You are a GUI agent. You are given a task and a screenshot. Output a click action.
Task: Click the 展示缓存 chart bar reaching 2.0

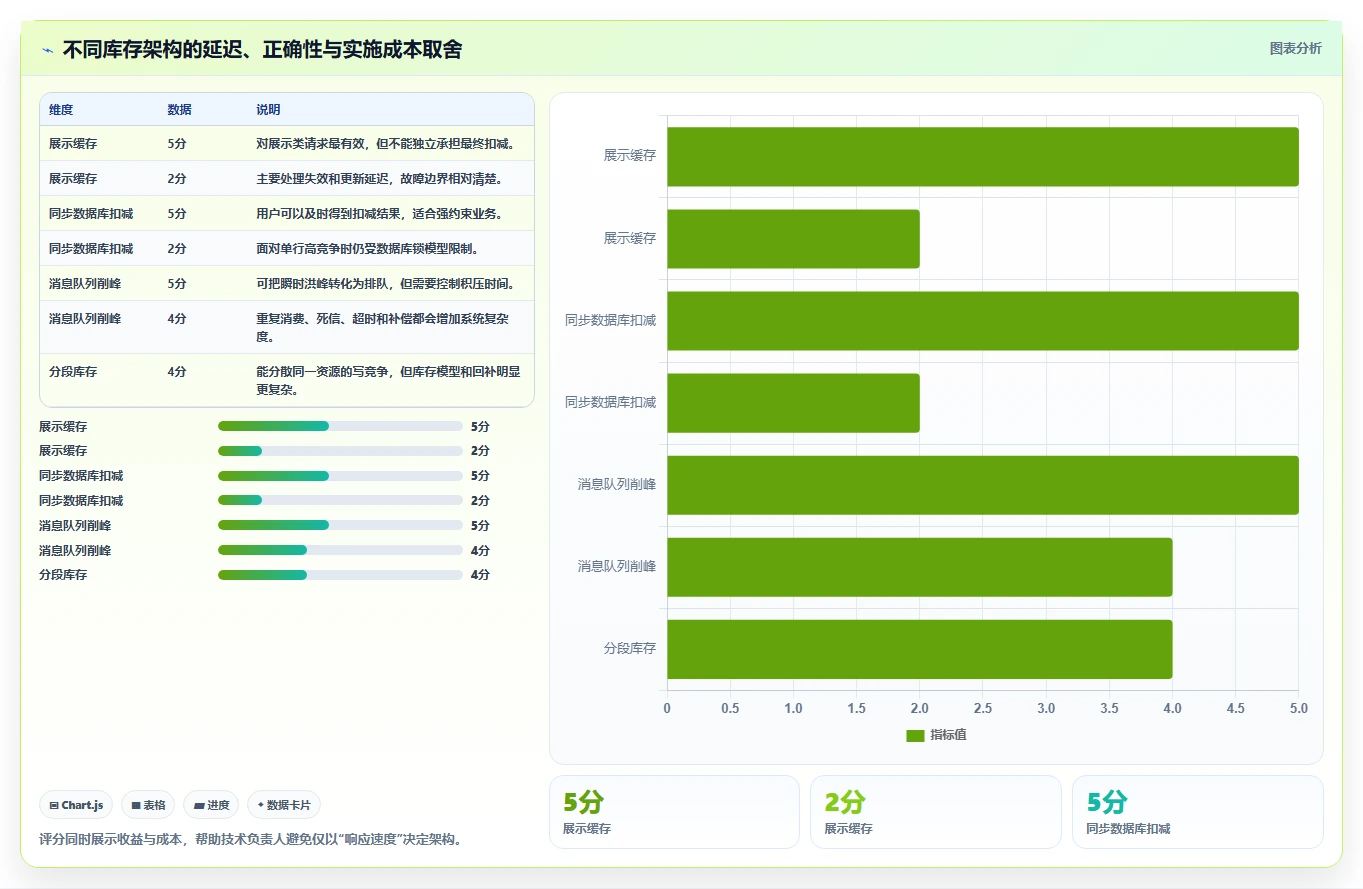(x=793, y=238)
